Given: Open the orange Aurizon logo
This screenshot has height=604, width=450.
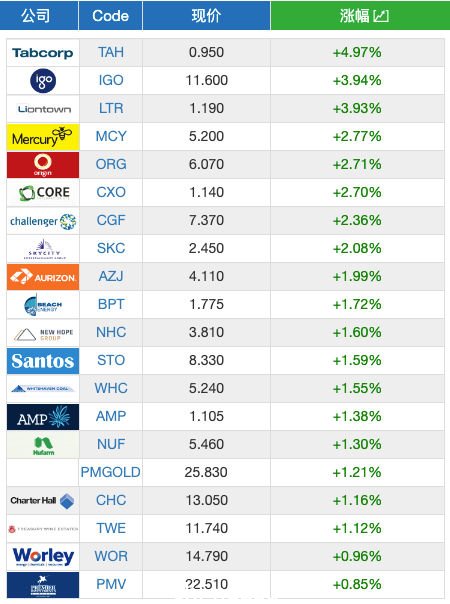Looking at the screenshot, I should (x=43, y=277).
